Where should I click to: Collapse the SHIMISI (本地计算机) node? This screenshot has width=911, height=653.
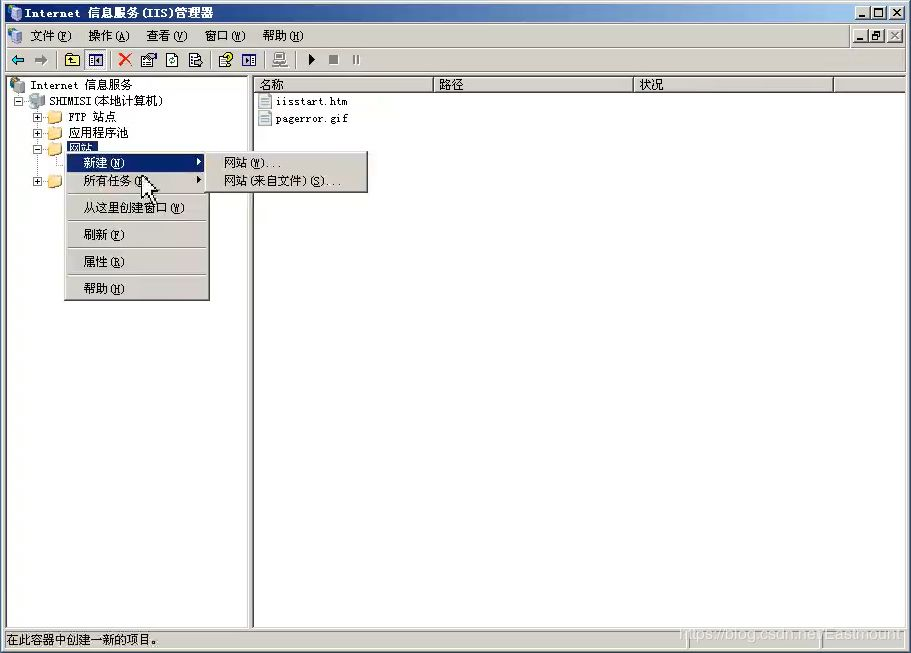[19, 101]
